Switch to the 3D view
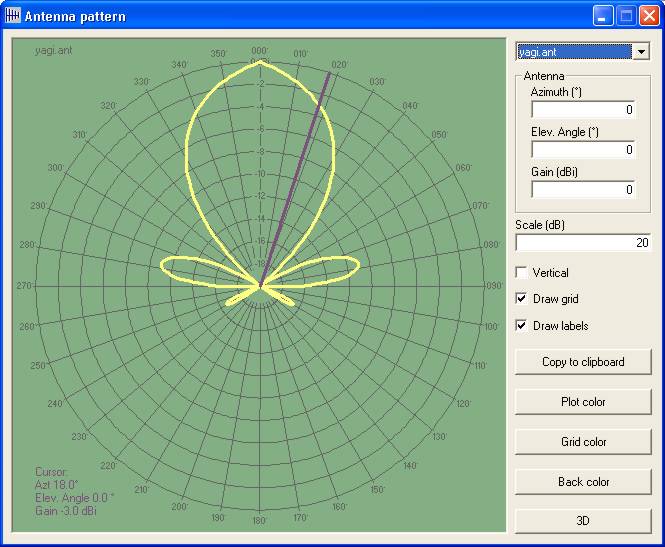 tap(583, 521)
